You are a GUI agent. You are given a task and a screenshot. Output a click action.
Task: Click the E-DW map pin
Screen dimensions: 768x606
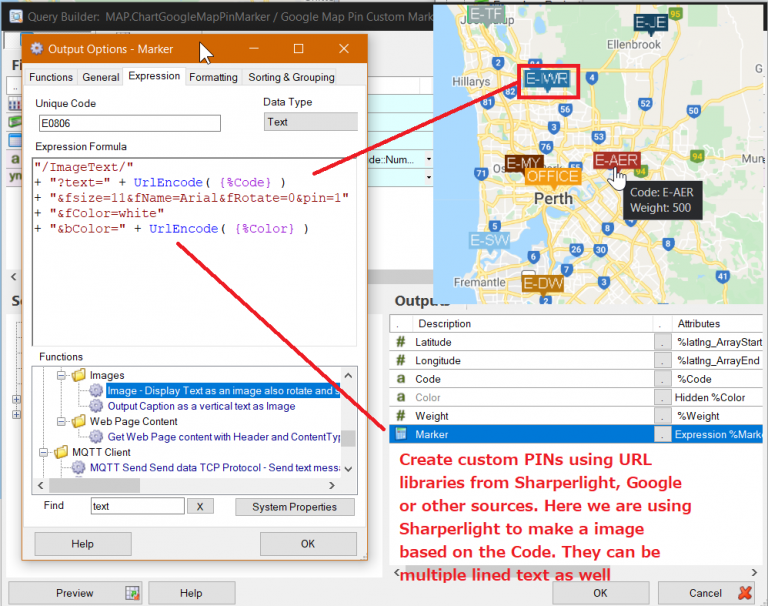coord(543,284)
